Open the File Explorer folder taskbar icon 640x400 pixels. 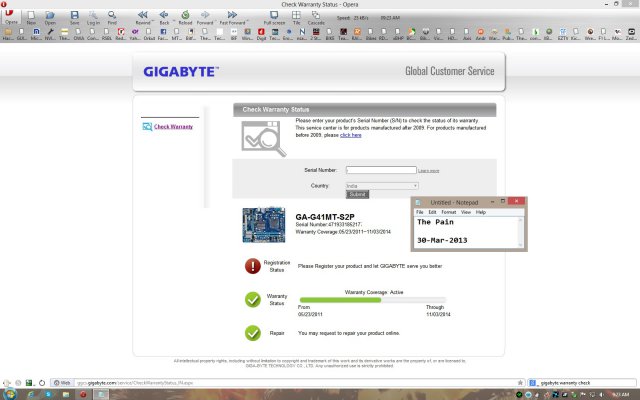tap(66, 395)
